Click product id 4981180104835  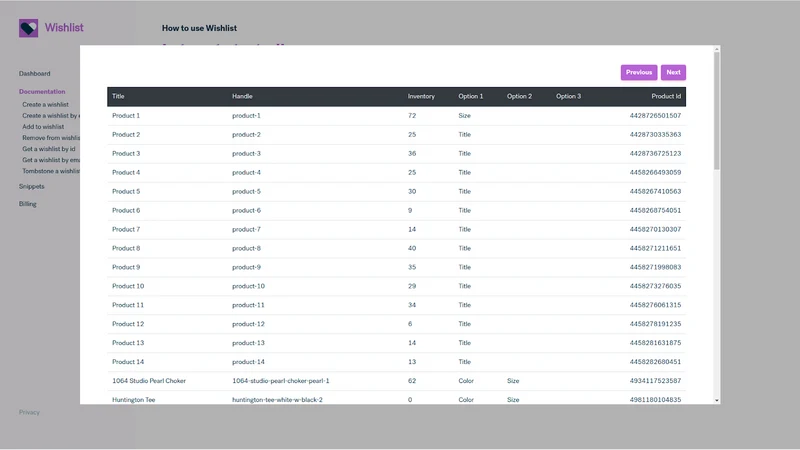click(x=655, y=400)
